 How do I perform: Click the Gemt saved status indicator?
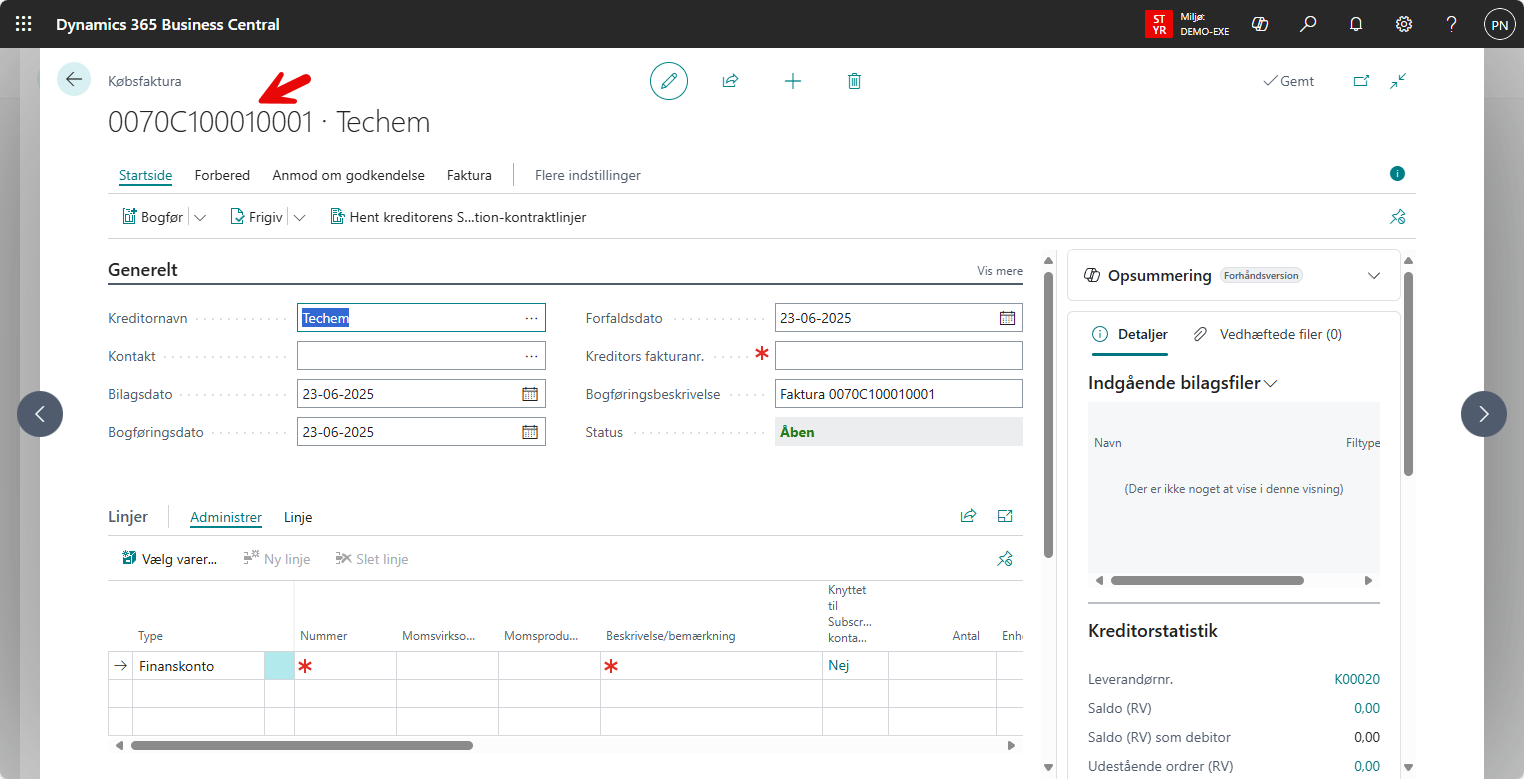pyautogui.click(x=1289, y=81)
